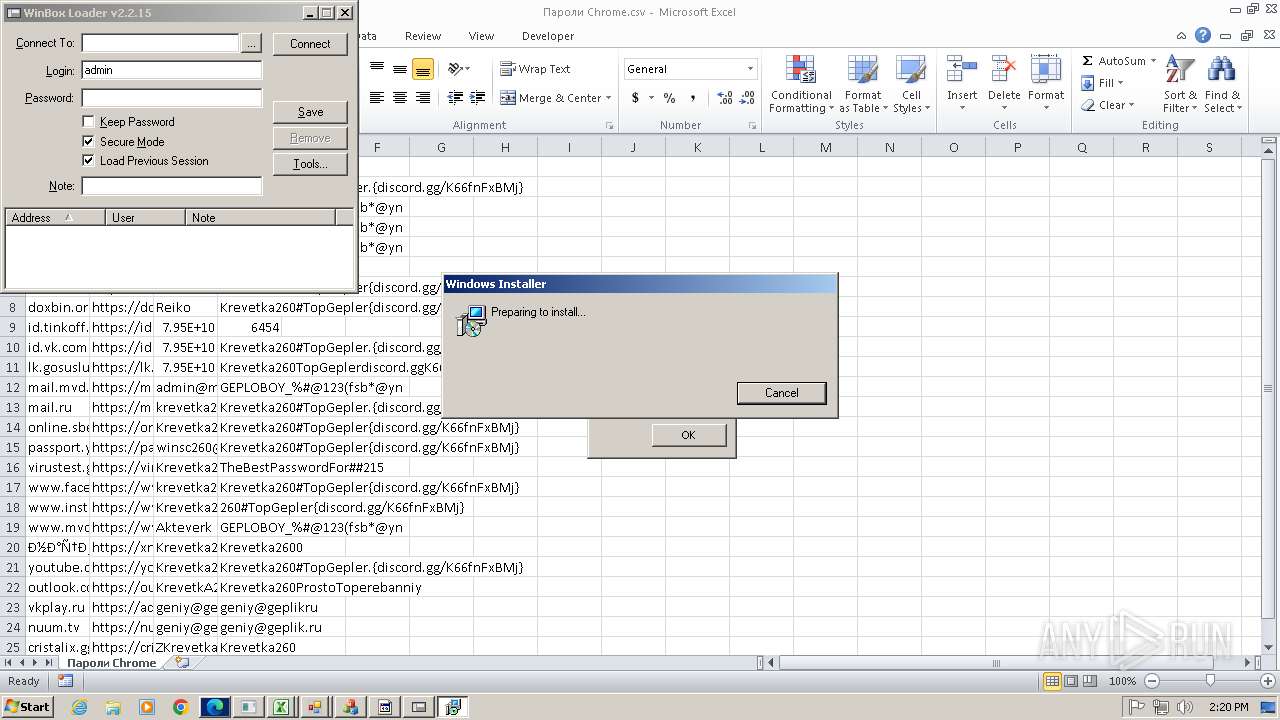1280x720 pixels.
Task: Click AutoSum in Editing group
Action: 1113,61
